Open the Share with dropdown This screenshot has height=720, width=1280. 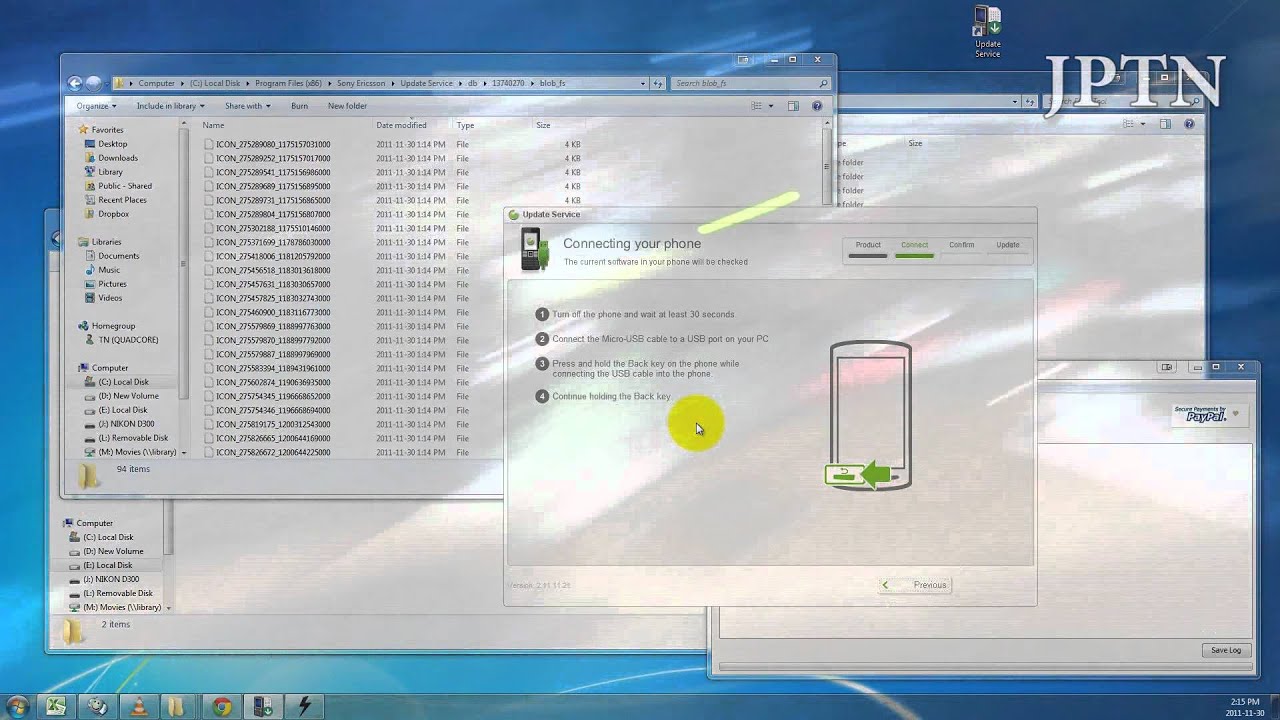pyautogui.click(x=247, y=106)
